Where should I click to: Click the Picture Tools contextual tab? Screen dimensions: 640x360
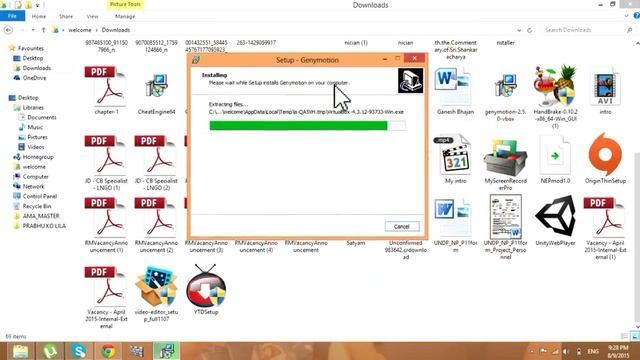click(x=125, y=4)
